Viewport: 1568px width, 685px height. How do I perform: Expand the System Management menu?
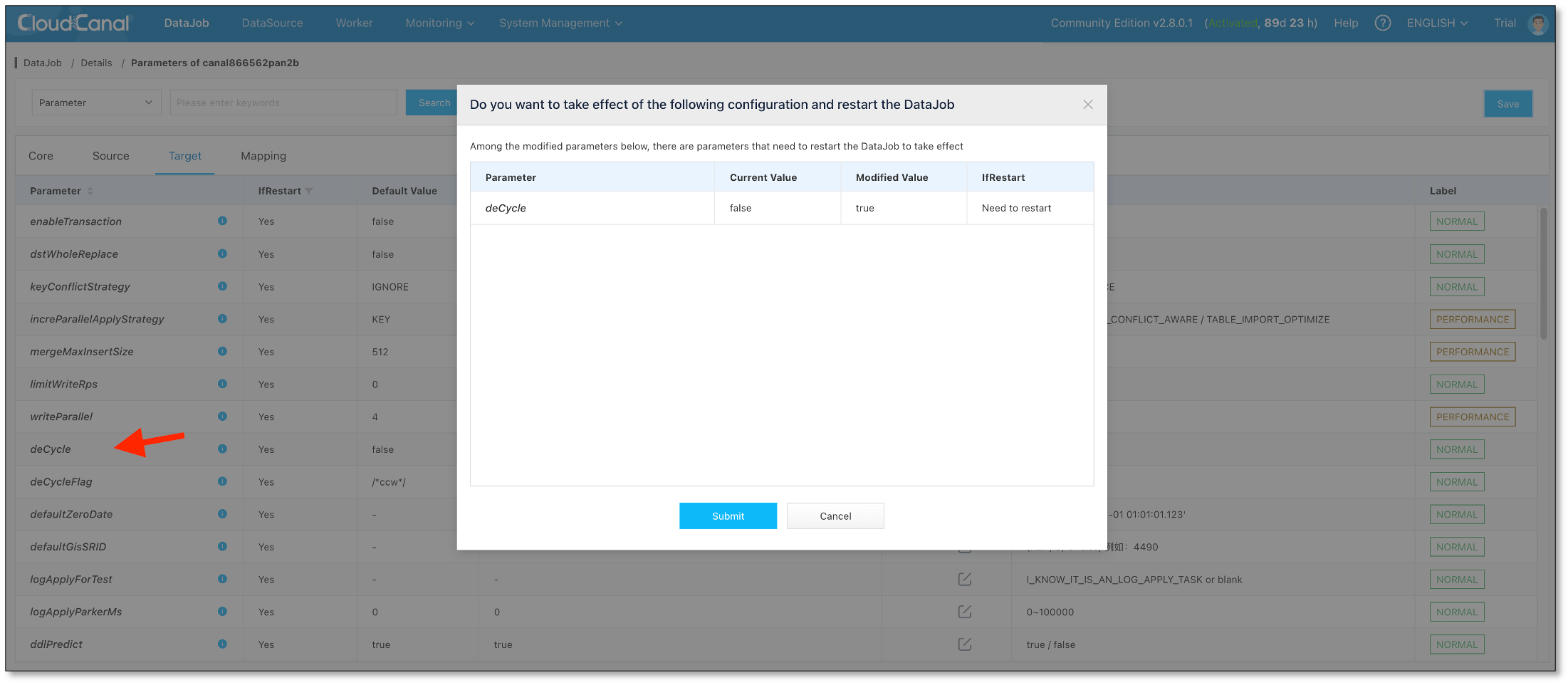click(560, 23)
